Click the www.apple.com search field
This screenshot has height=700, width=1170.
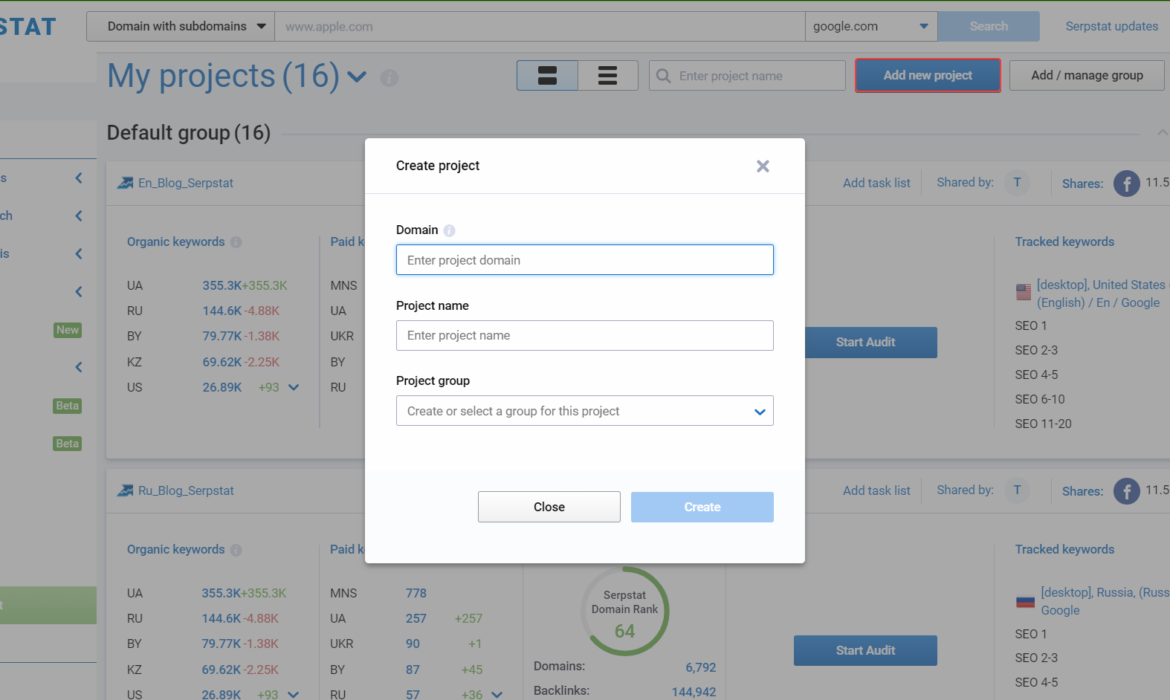pos(539,26)
